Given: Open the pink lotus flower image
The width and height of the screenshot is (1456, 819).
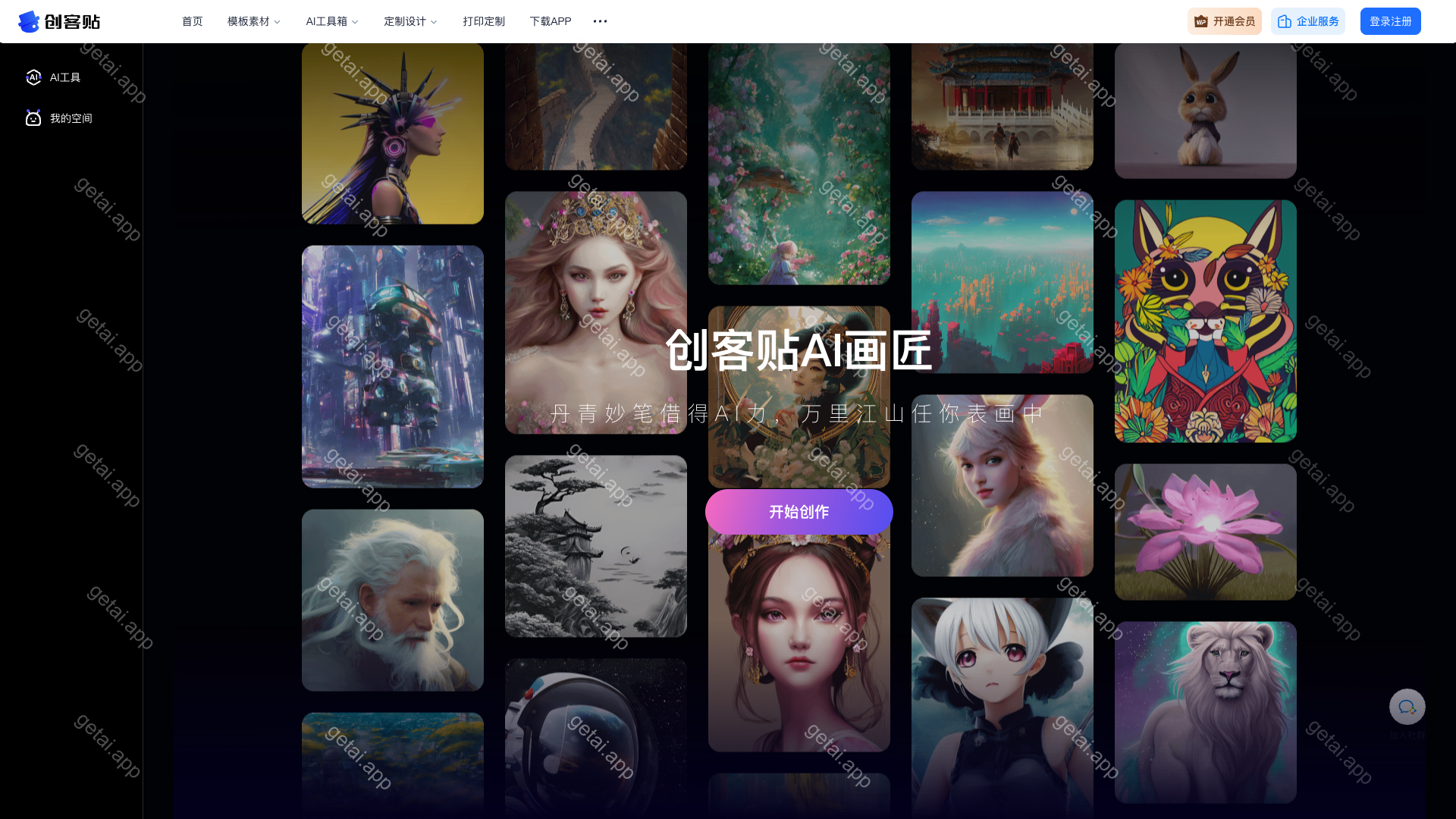Looking at the screenshot, I should click(x=1206, y=532).
